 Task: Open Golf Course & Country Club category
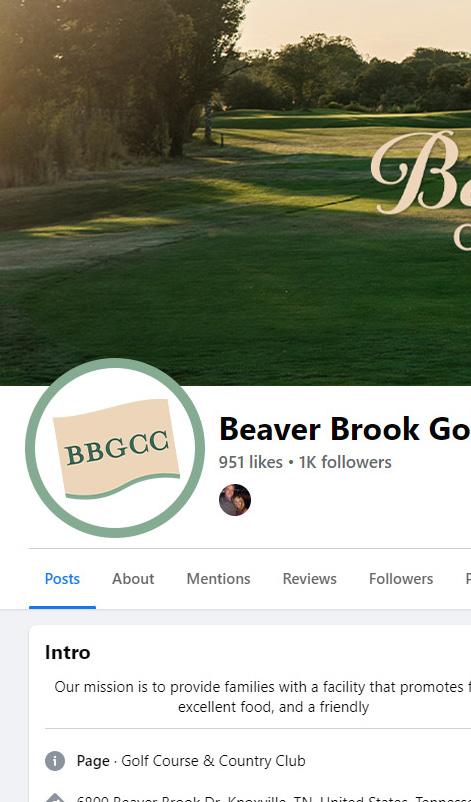point(213,761)
